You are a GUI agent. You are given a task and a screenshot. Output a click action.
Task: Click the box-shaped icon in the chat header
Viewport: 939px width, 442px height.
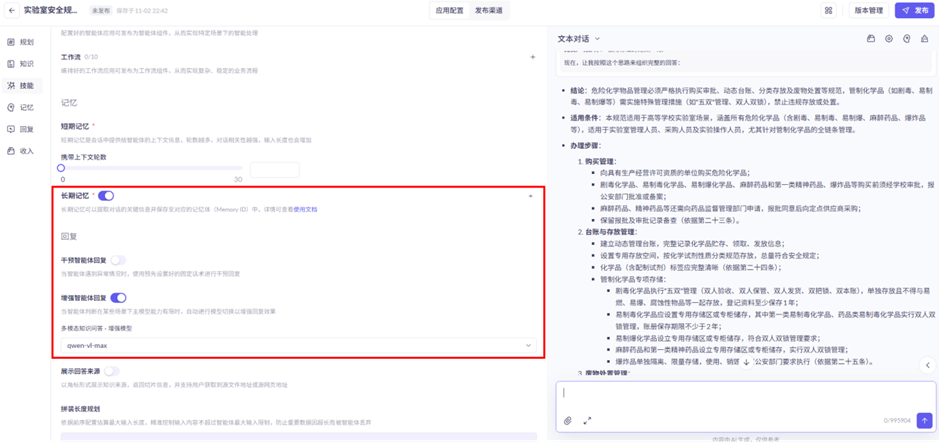click(871, 38)
